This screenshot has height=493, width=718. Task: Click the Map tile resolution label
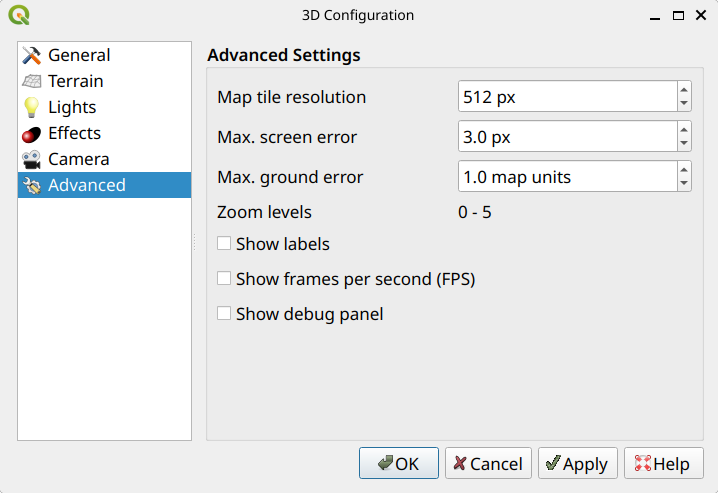292,97
